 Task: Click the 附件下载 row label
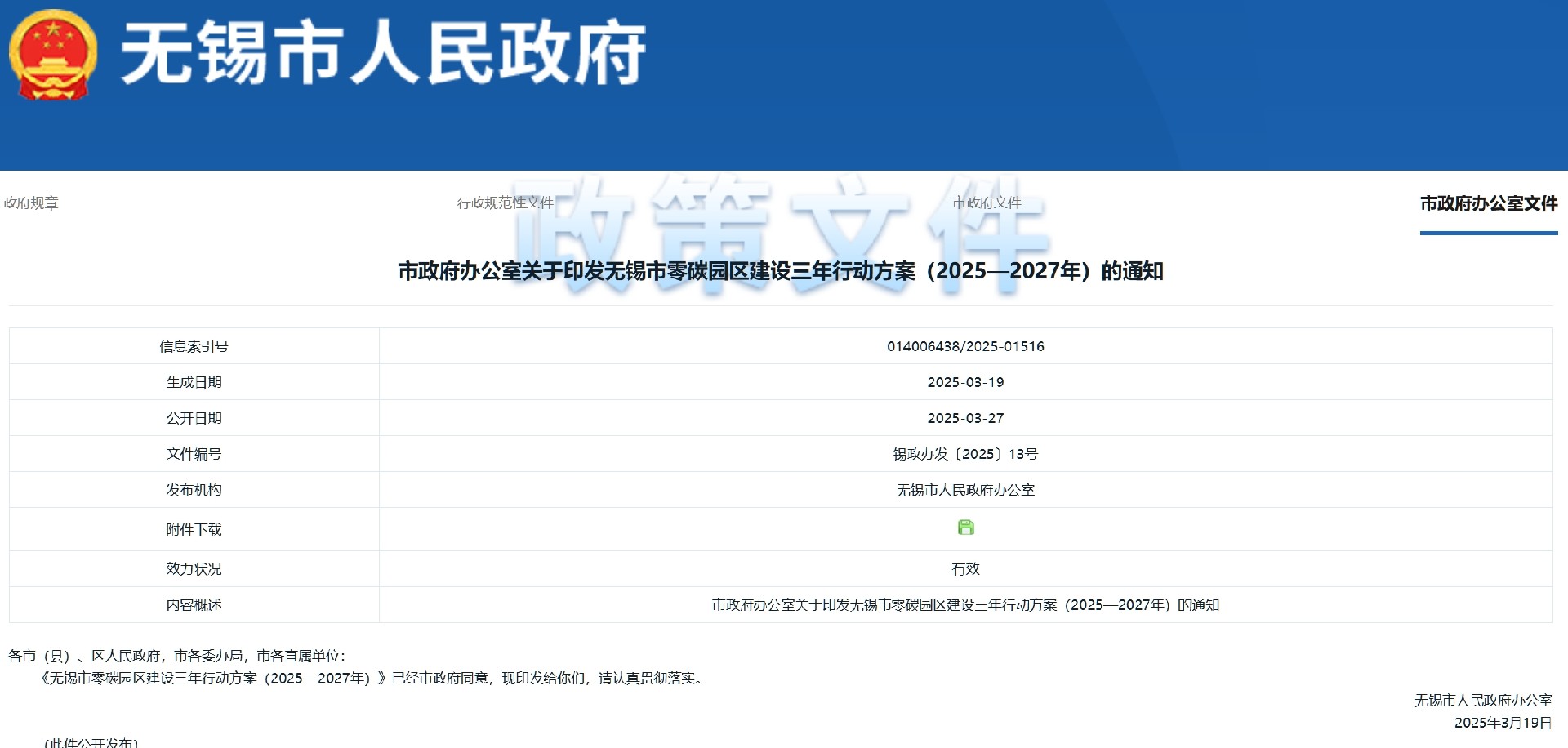pyautogui.click(x=194, y=529)
